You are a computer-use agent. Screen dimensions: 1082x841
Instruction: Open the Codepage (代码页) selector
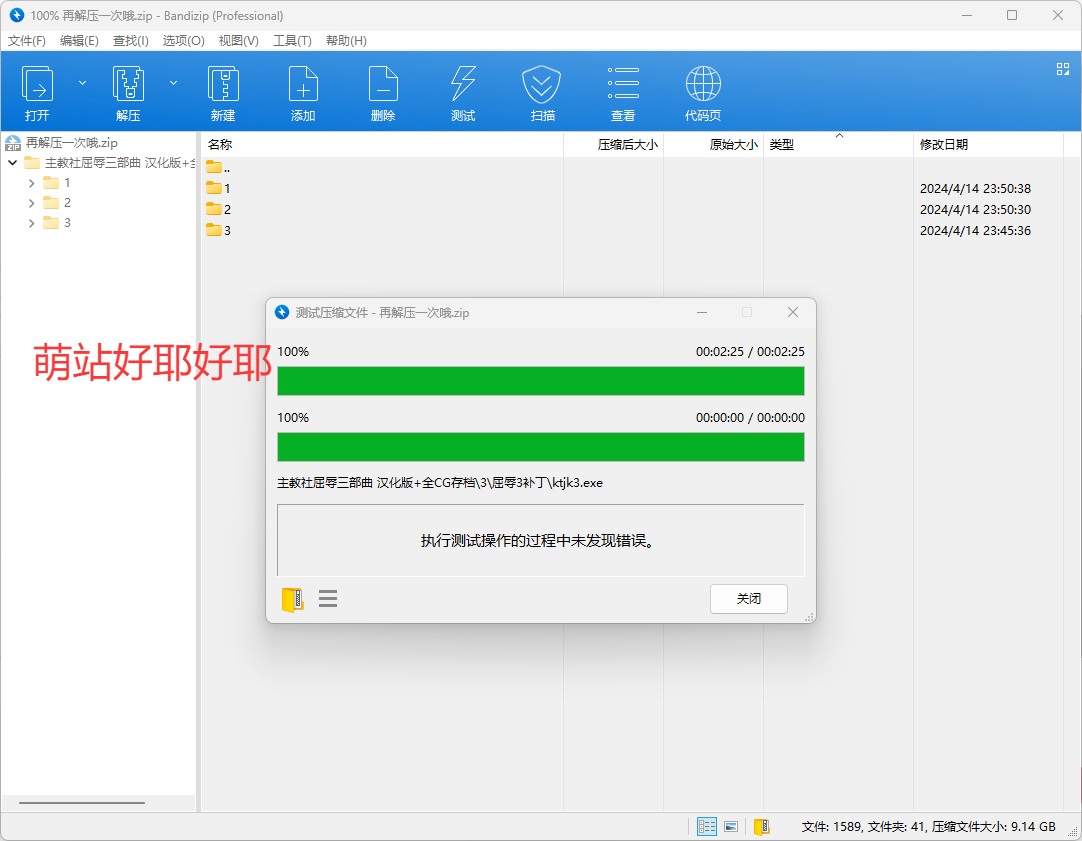click(x=702, y=91)
